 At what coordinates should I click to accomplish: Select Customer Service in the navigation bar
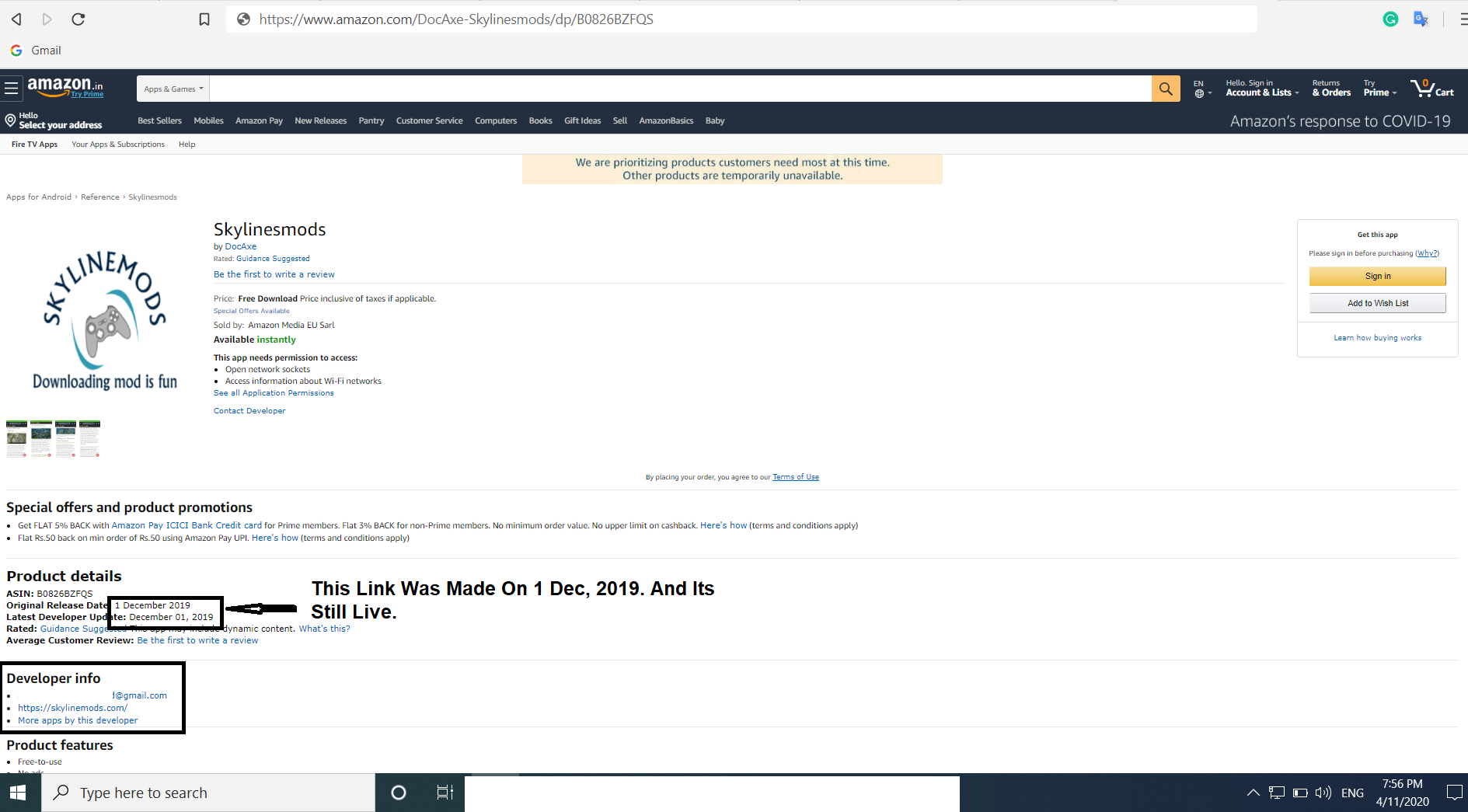429,120
